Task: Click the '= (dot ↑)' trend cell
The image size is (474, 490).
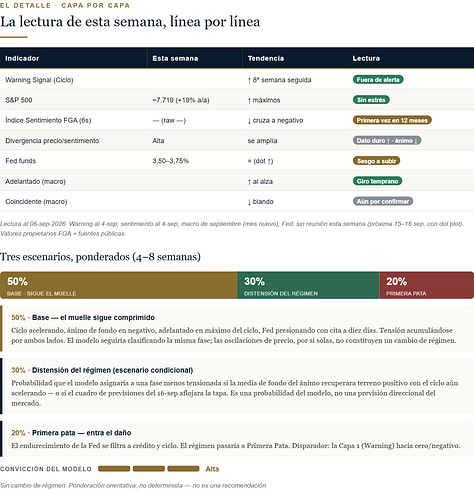Action: click(x=260, y=161)
